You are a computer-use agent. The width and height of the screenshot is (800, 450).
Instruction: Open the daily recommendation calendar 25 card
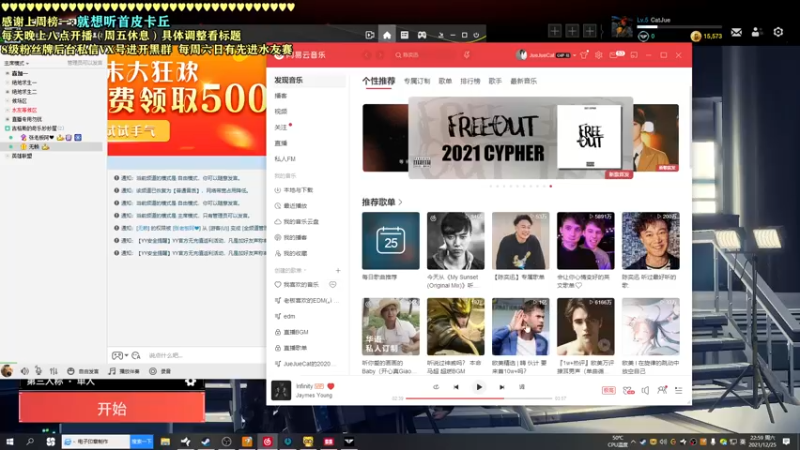click(x=391, y=241)
